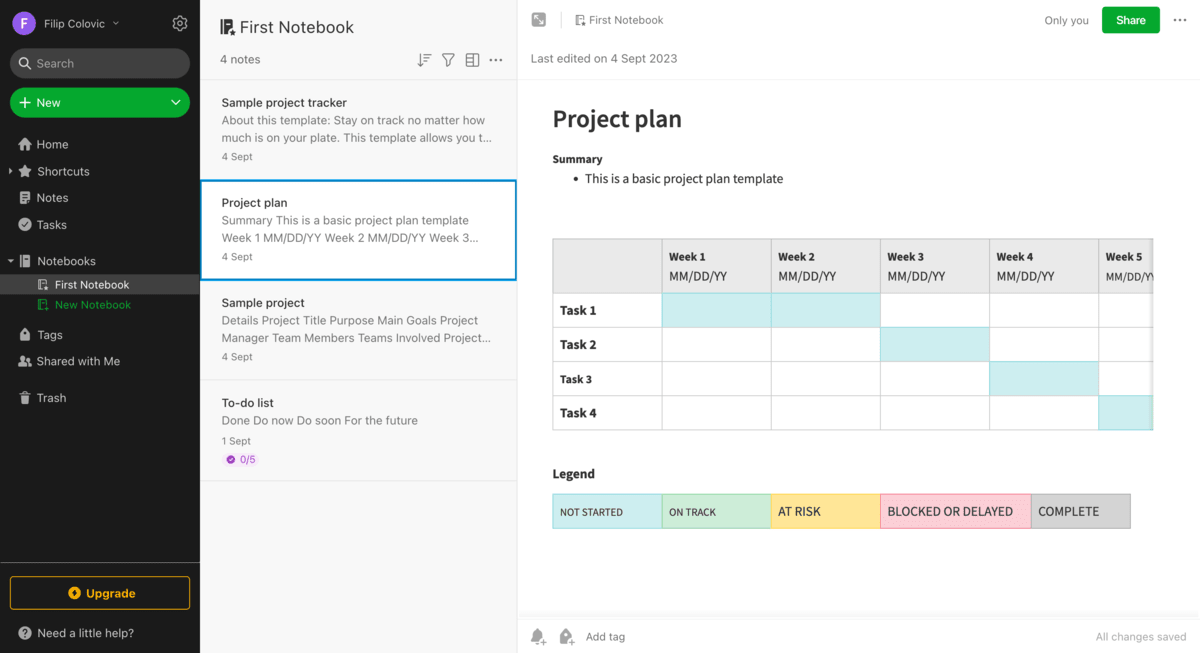Click the sort notes icon
This screenshot has height=653, width=1200.
424,60
